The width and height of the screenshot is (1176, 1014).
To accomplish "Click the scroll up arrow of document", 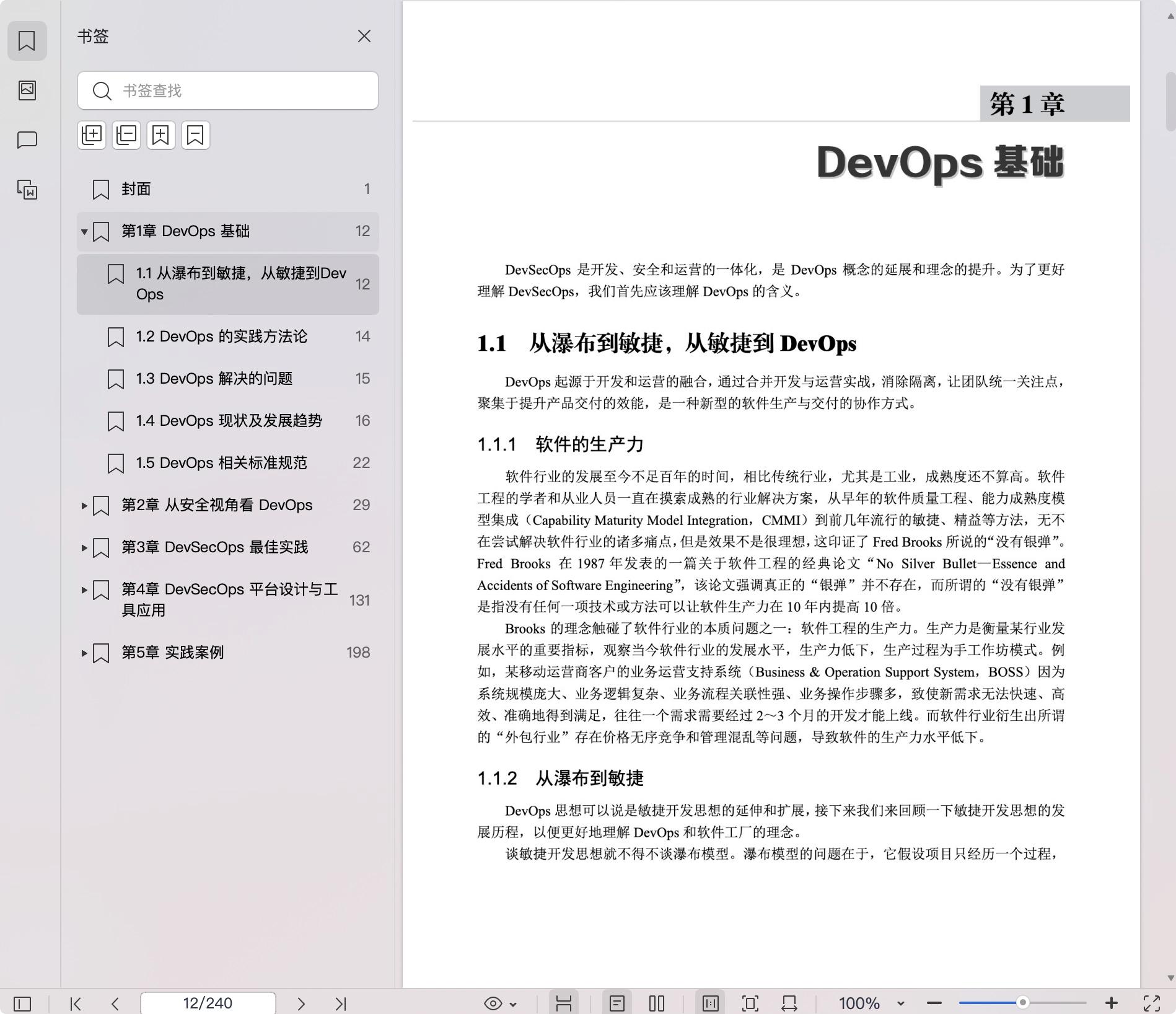I will point(1170,16).
